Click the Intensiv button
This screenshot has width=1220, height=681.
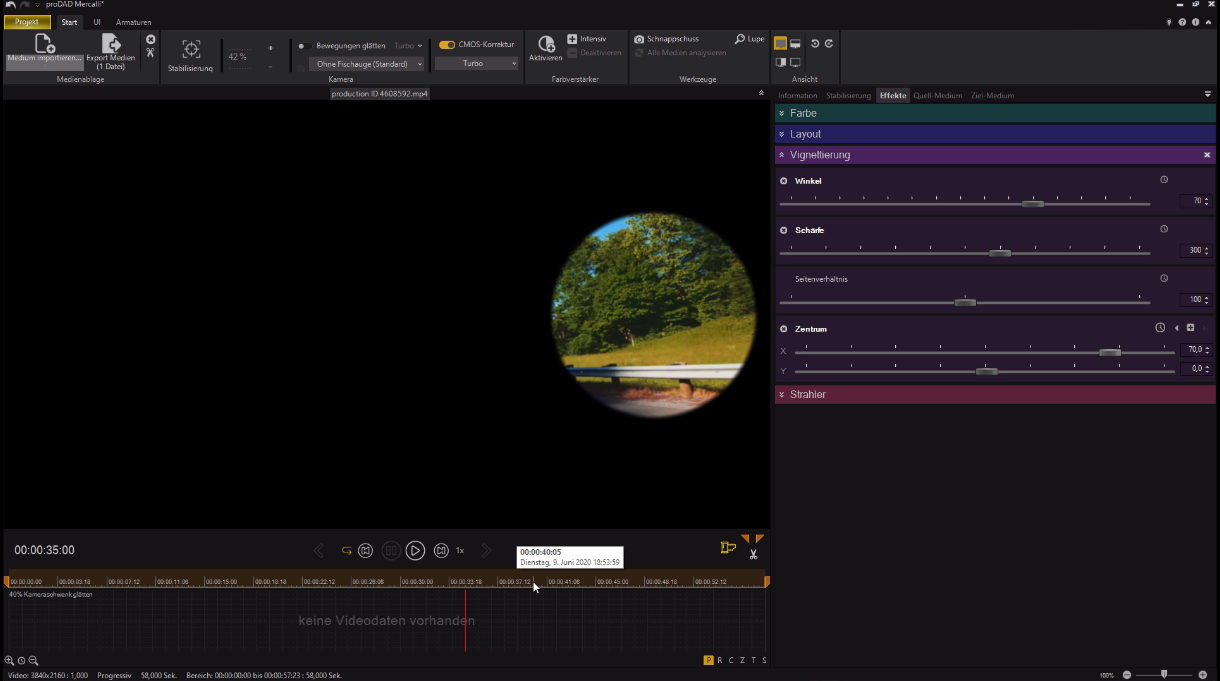(x=587, y=39)
